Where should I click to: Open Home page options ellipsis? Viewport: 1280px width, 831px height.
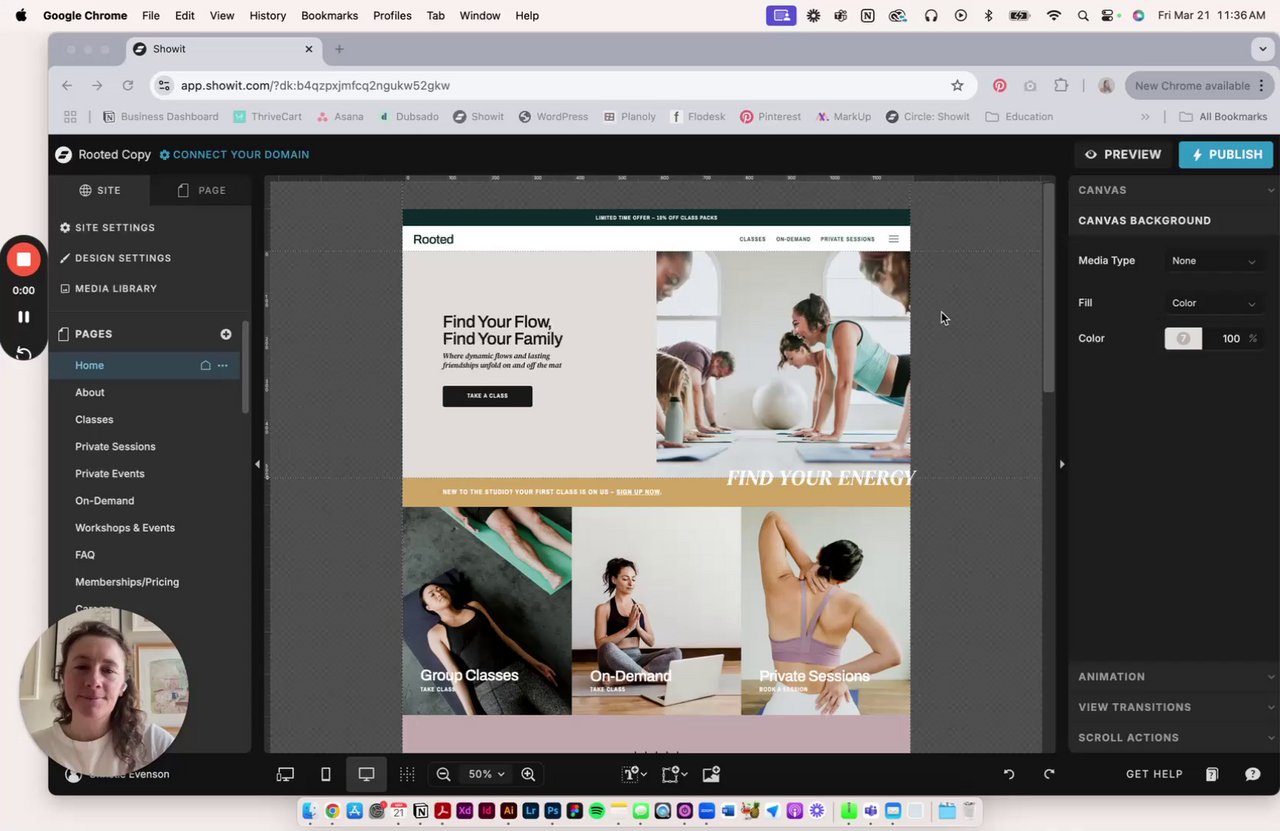(x=223, y=365)
